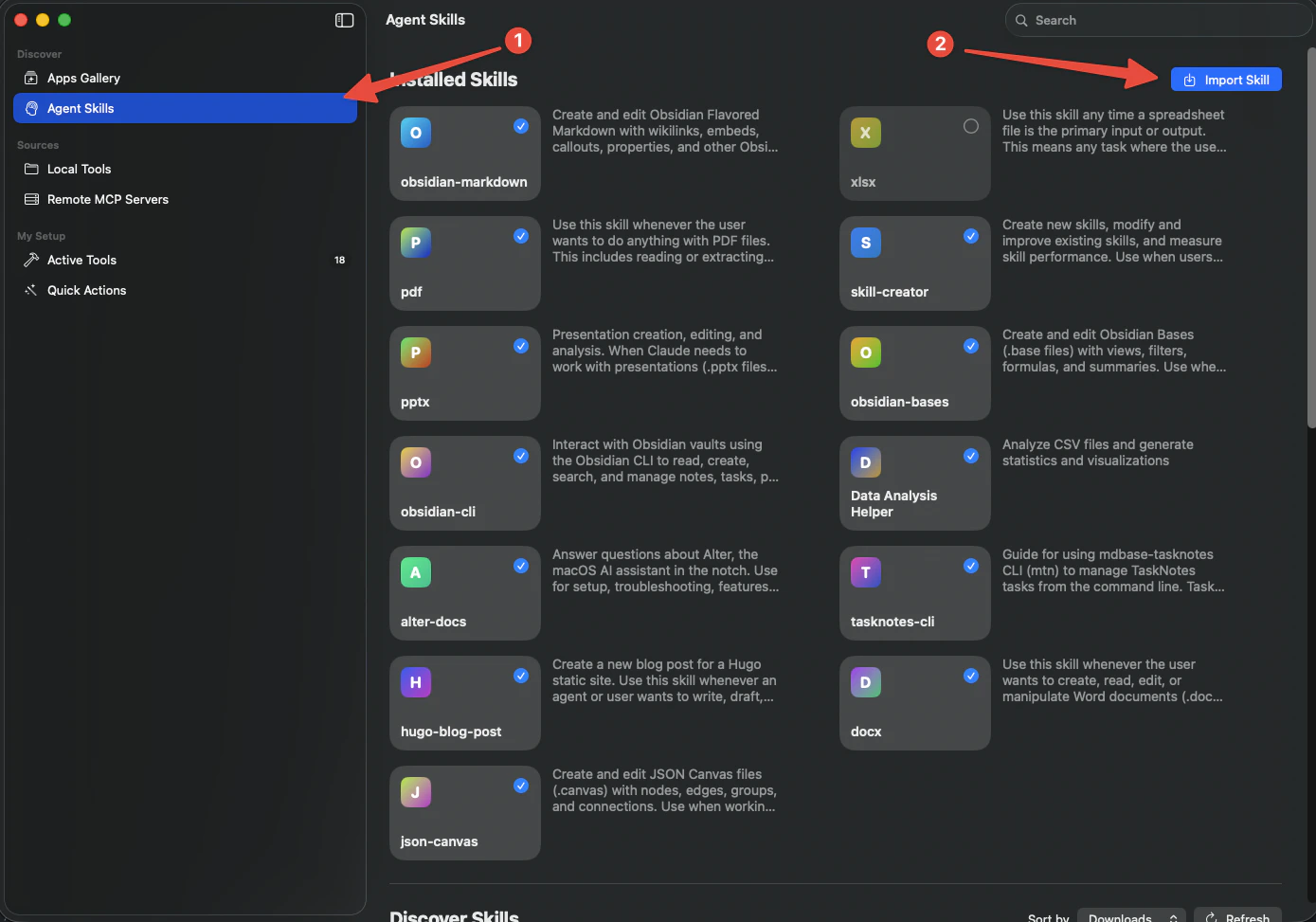The height and width of the screenshot is (922, 1316).
Task: Click the magnifier icon in Search
Action: tap(1021, 20)
